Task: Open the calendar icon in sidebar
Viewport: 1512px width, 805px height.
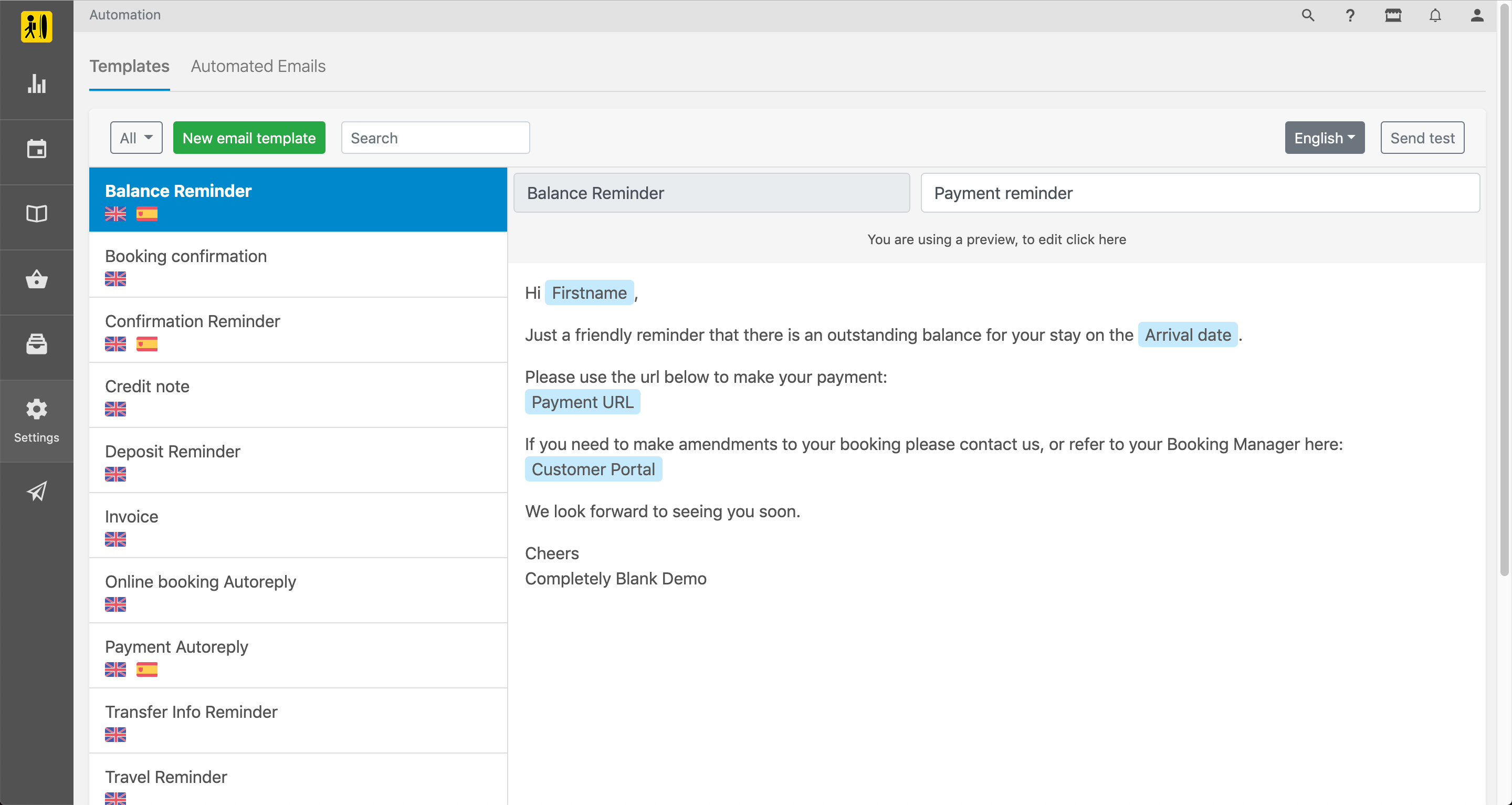Action: tap(36, 149)
